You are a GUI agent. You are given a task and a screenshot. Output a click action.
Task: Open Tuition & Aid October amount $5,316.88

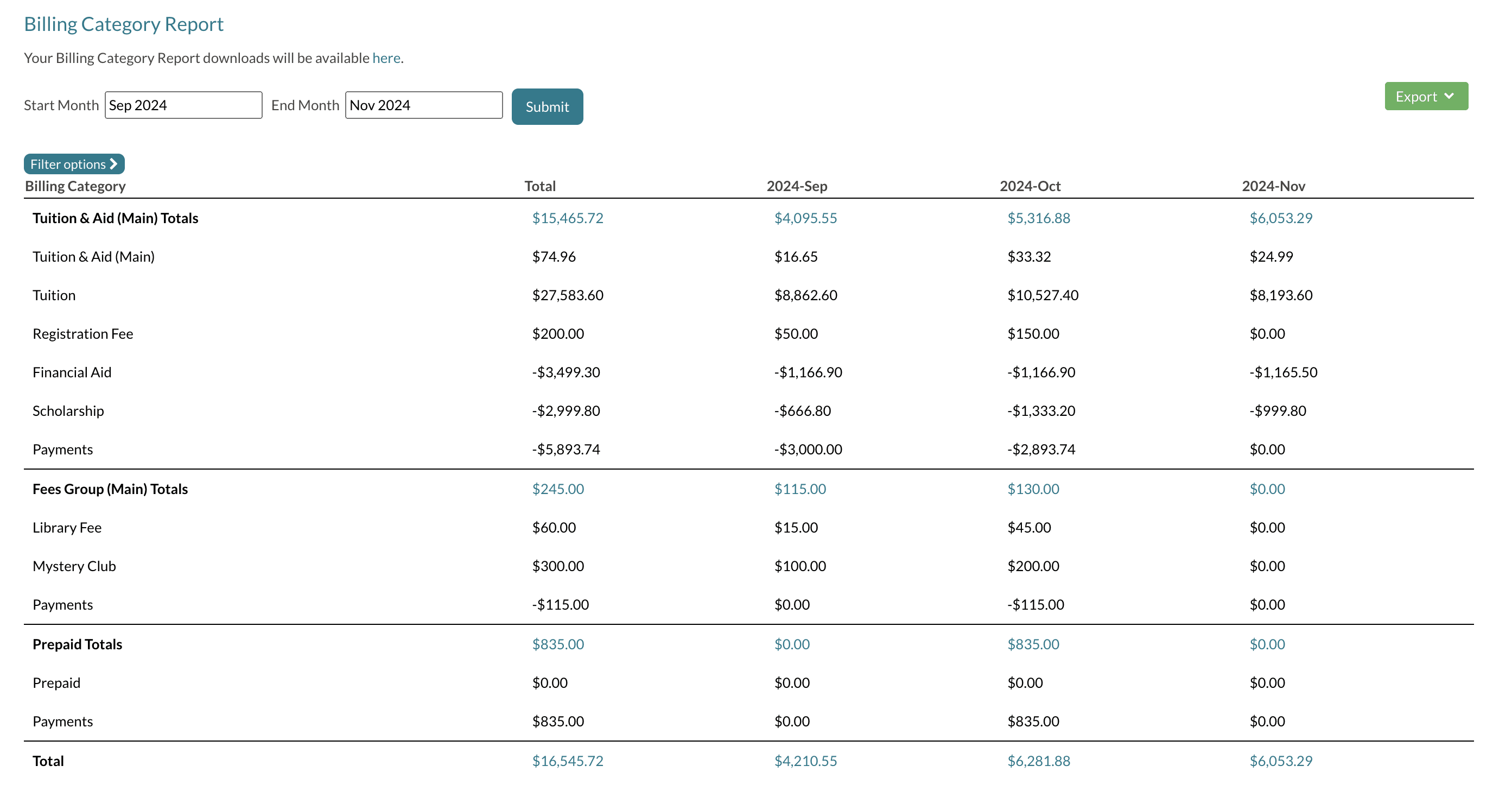click(x=1038, y=218)
